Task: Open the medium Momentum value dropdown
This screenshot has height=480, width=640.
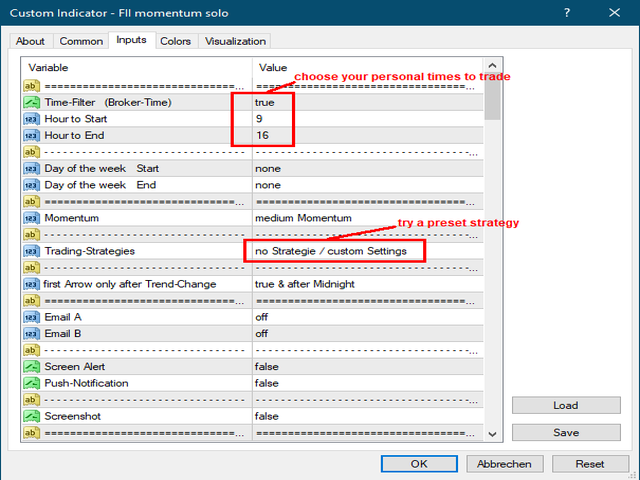Action: pos(302,217)
